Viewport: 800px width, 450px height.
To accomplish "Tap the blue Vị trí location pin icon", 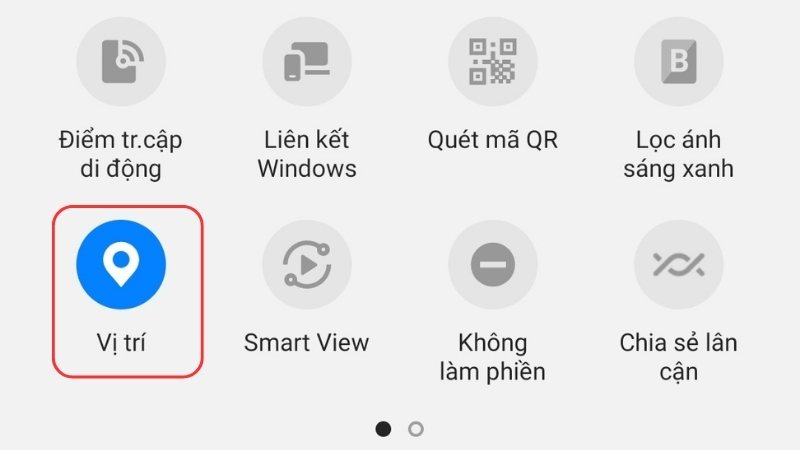I will tap(121, 264).
